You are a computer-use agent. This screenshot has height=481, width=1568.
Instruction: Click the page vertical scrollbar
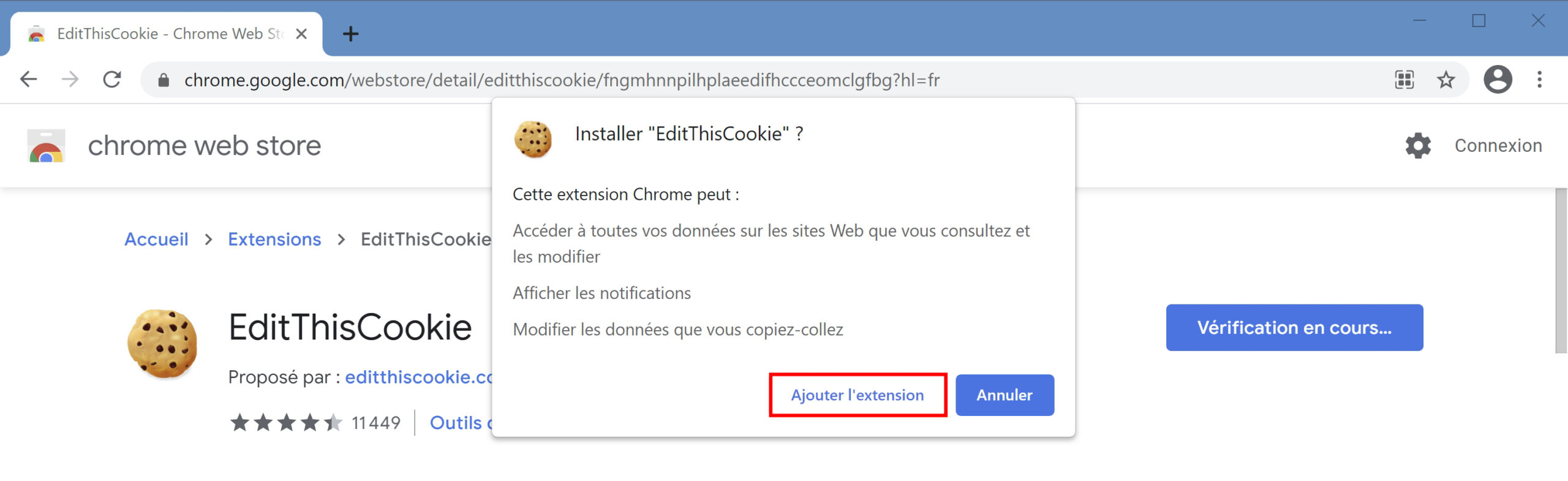click(x=1561, y=271)
